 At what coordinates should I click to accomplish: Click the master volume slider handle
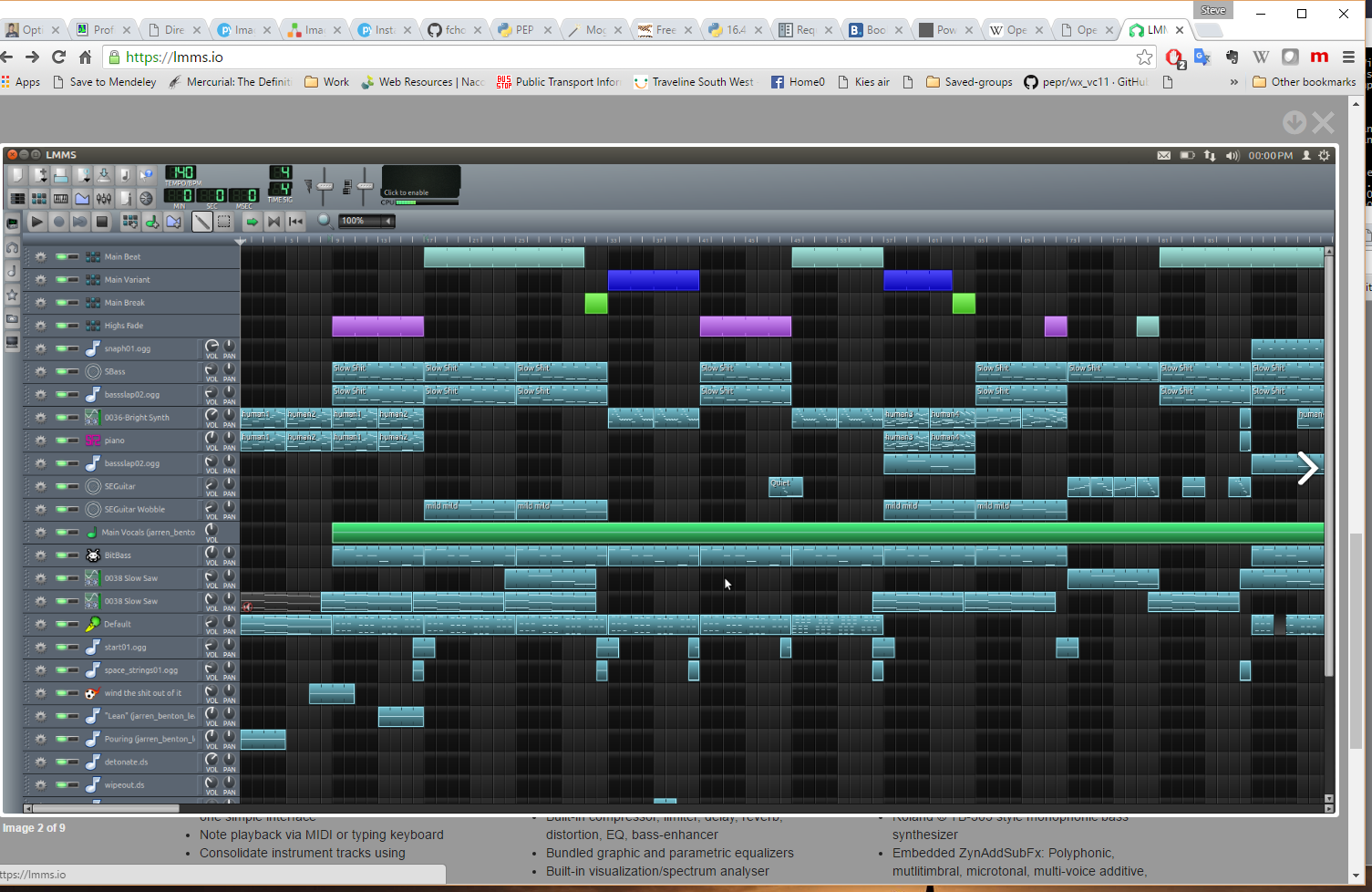click(325, 186)
